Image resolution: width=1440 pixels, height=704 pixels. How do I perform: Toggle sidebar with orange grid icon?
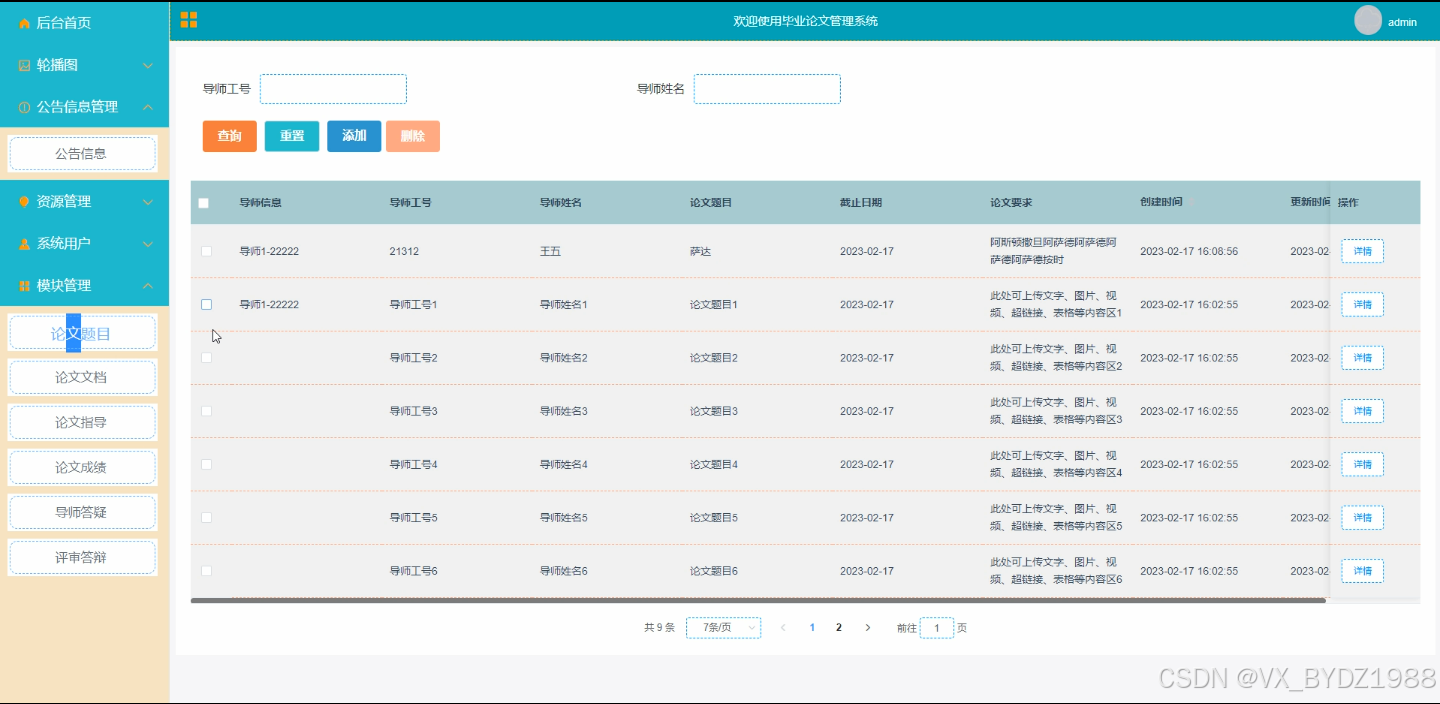click(x=188, y=20)
